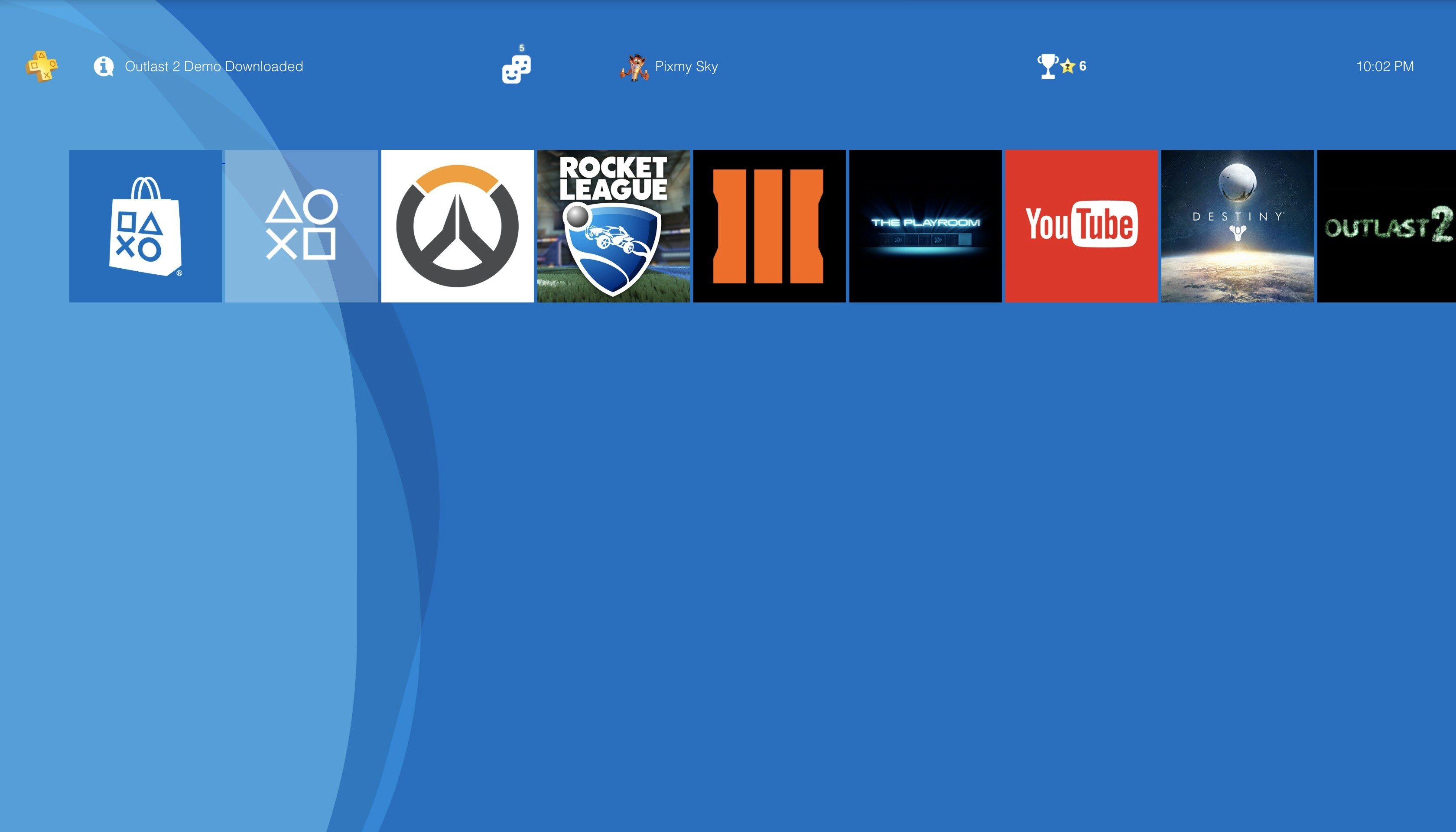Image resolution: width=1456 pixels, height=832 pixels.
Task: Open the What's New tile
Action: click(x=301, y=226)
